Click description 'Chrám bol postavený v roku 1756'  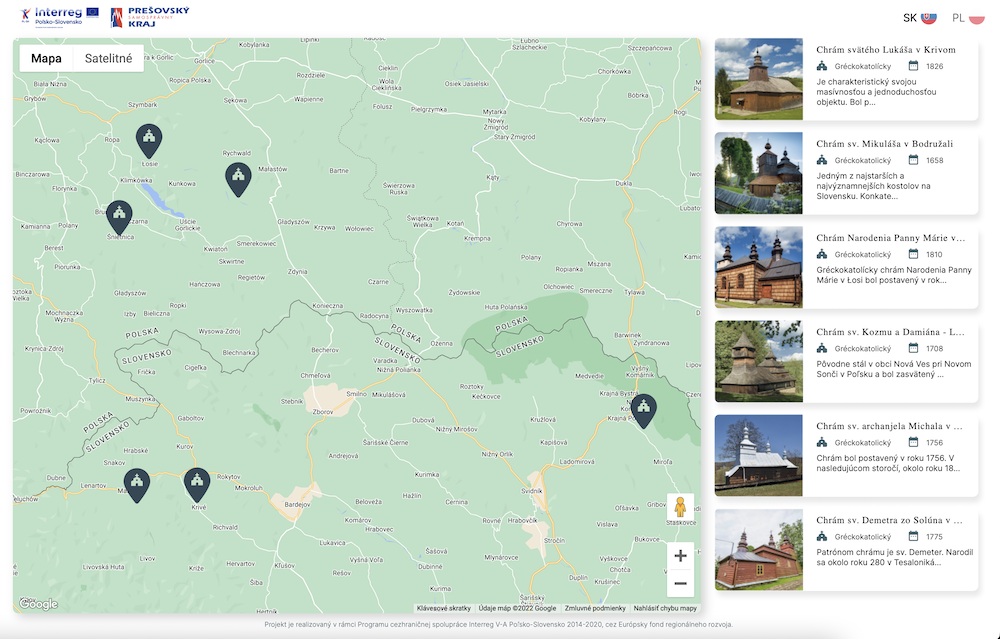[x=888, y=463]
